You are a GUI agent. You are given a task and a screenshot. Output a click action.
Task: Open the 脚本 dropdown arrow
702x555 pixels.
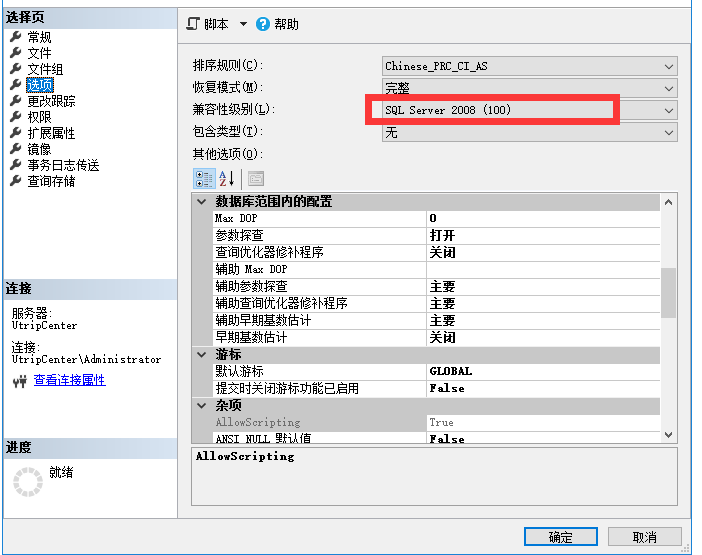tap(243, 24)
